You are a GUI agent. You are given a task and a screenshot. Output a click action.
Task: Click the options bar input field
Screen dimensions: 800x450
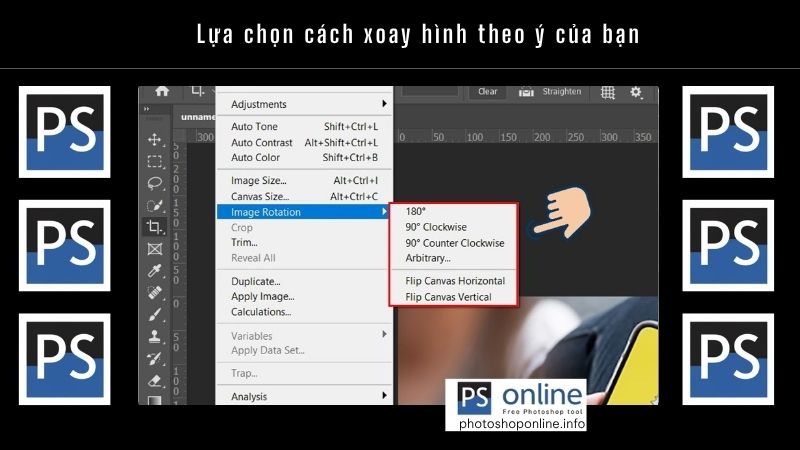(x=430, y=92)
